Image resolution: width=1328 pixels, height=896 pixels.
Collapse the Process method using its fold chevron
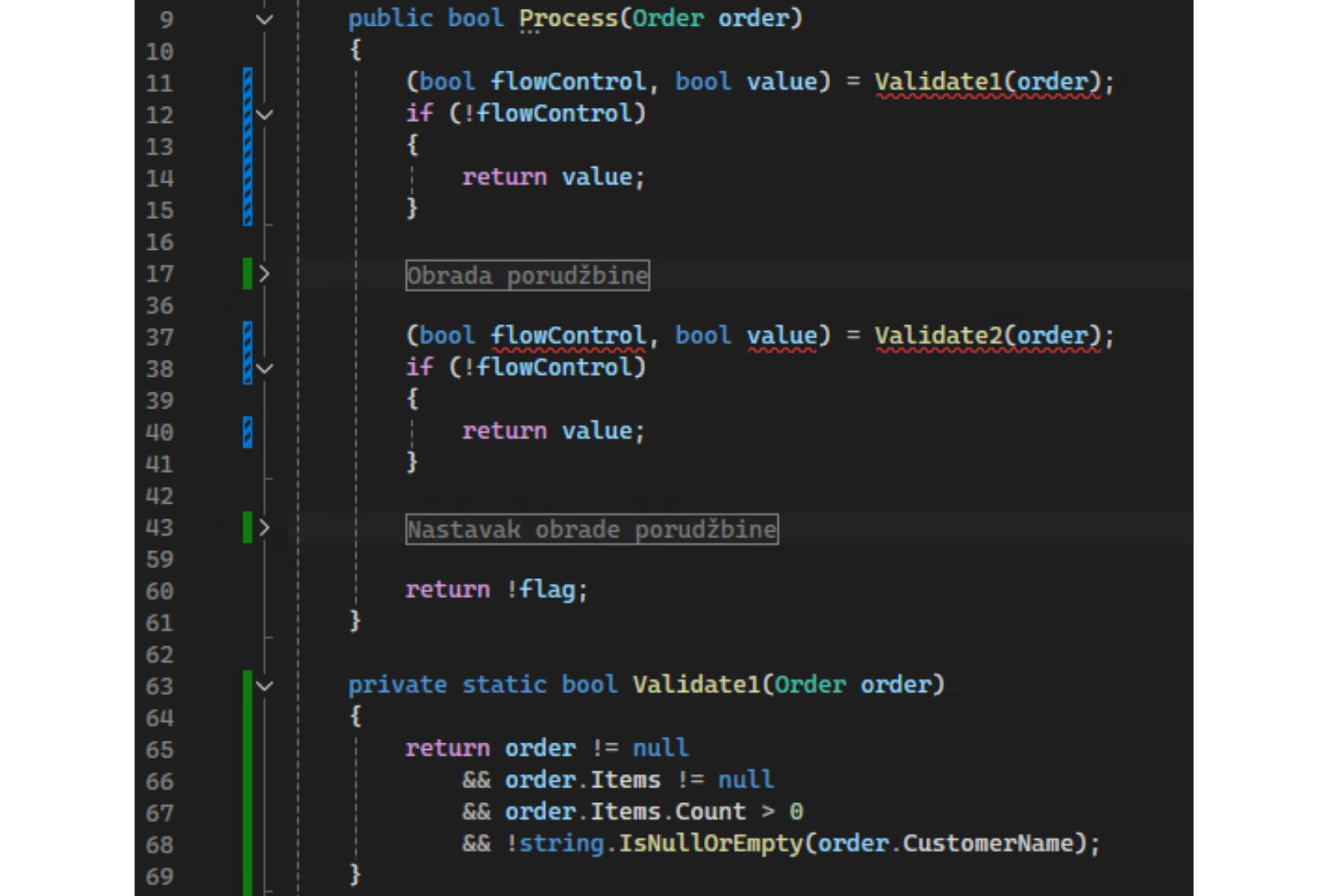[264, 19]
